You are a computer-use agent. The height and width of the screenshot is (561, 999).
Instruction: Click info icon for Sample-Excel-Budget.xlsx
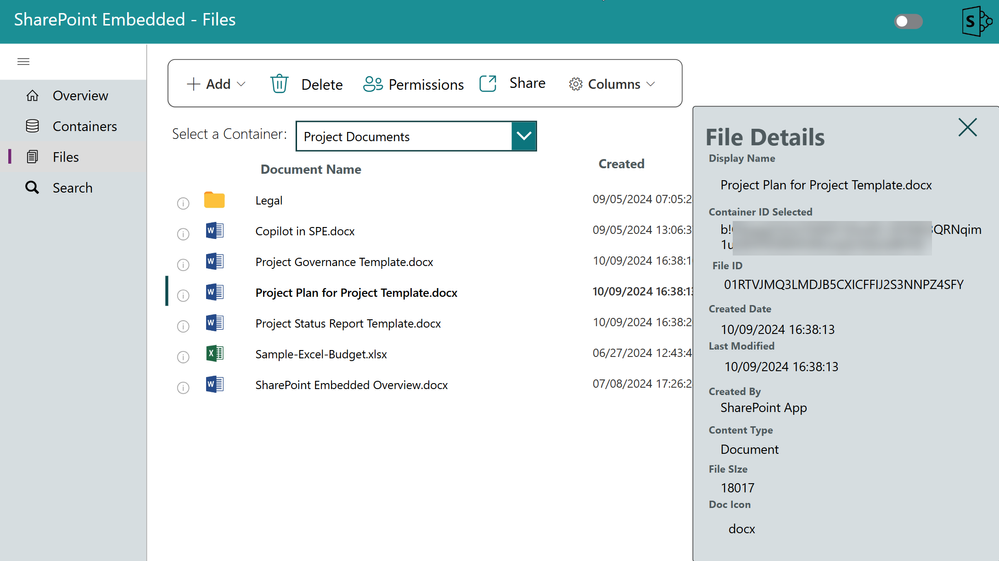click(183, 357)
